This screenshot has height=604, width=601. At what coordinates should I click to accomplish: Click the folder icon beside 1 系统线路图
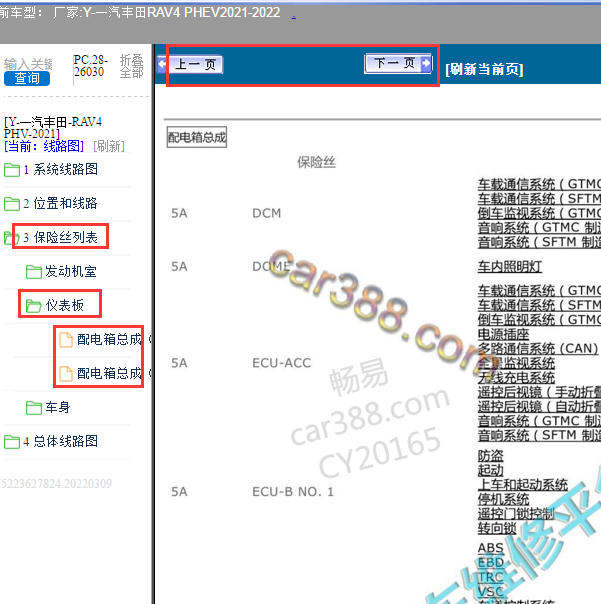(x=12, y=170)
